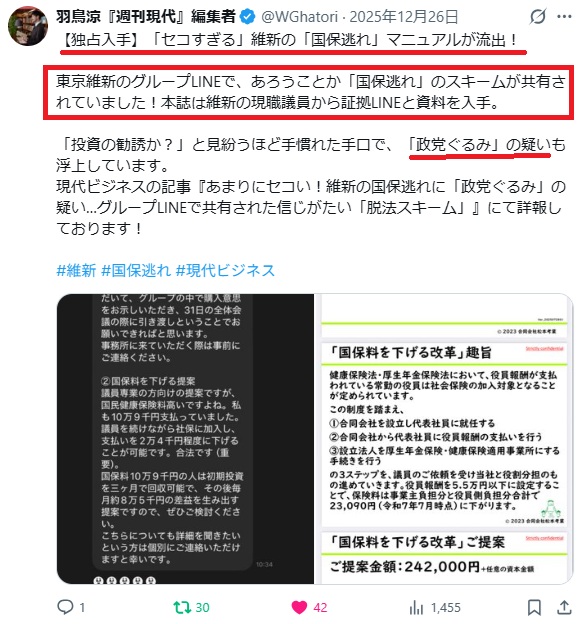
Task: Click the green retweet icon
Action: (182, 607)
